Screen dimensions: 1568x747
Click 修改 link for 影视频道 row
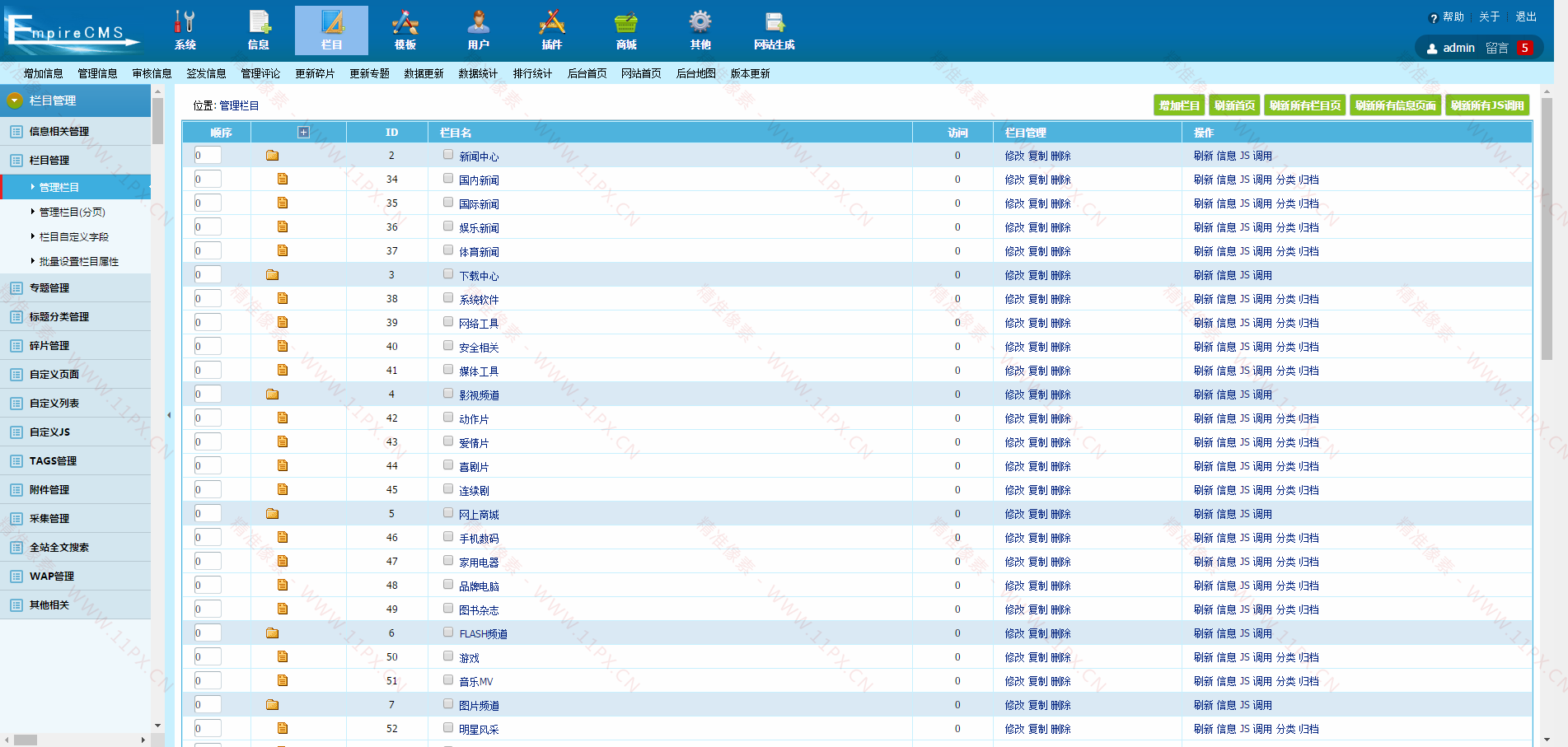click(x=1014, y=395)
